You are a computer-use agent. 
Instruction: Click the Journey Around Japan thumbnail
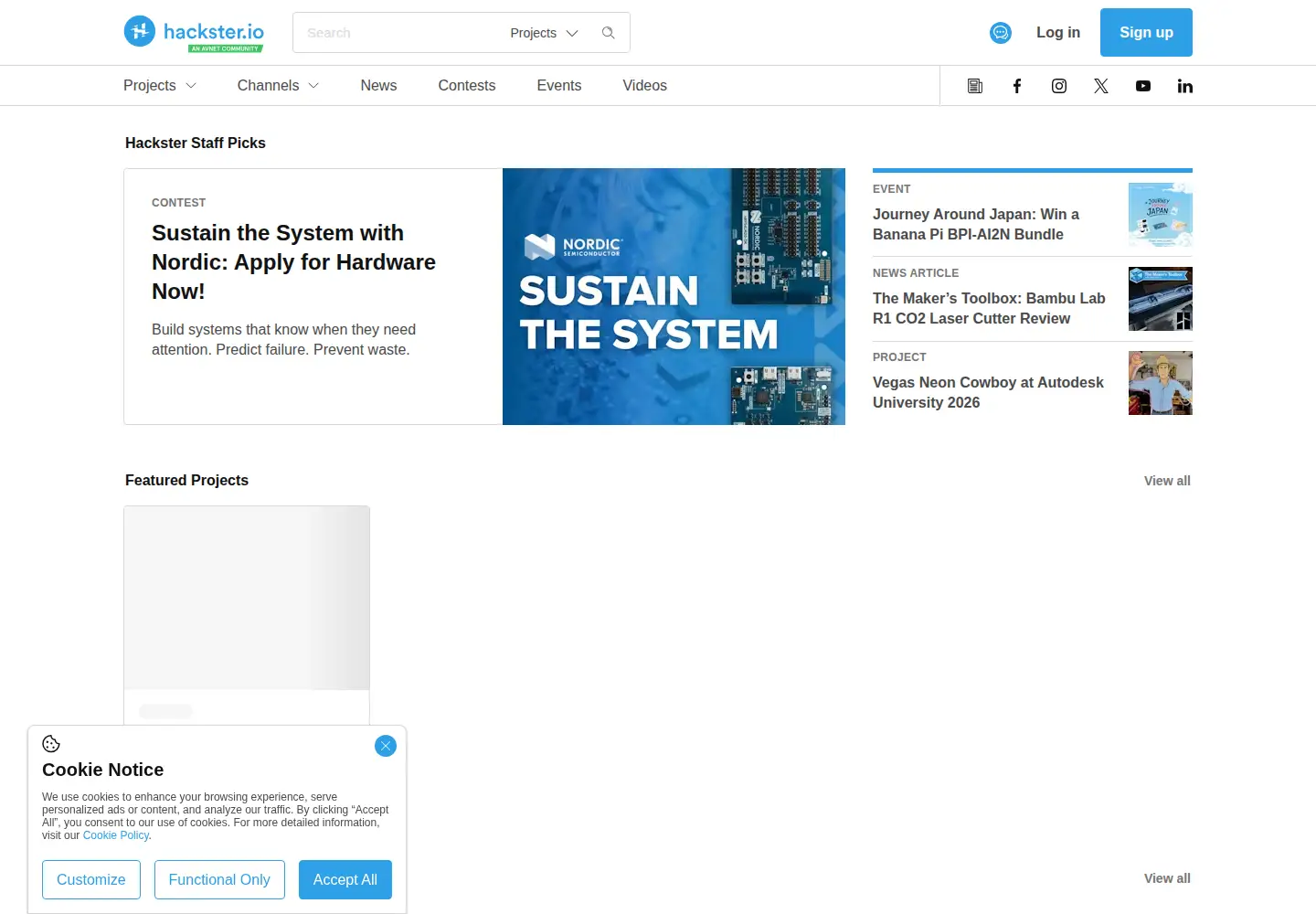pyautogui.click(x=1161, y=215)
